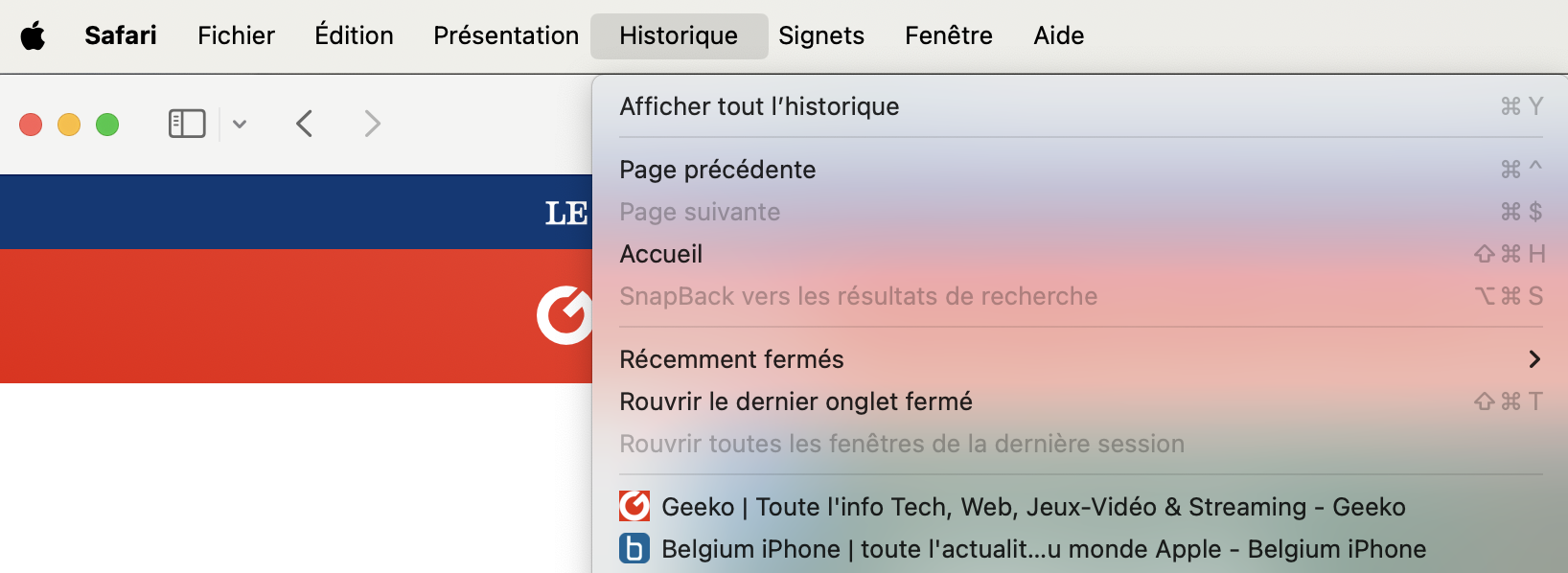Open the sidebar tab group dropdown arrow
1568x573 pixels.
click(240, 124)
